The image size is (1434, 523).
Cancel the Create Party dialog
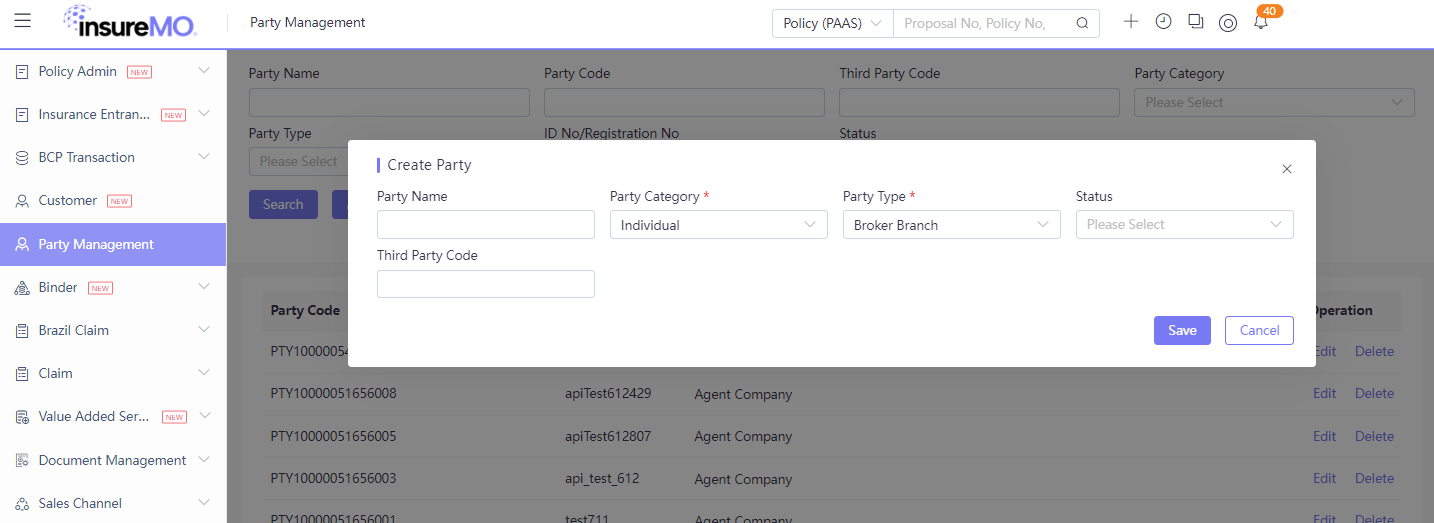1259,331
